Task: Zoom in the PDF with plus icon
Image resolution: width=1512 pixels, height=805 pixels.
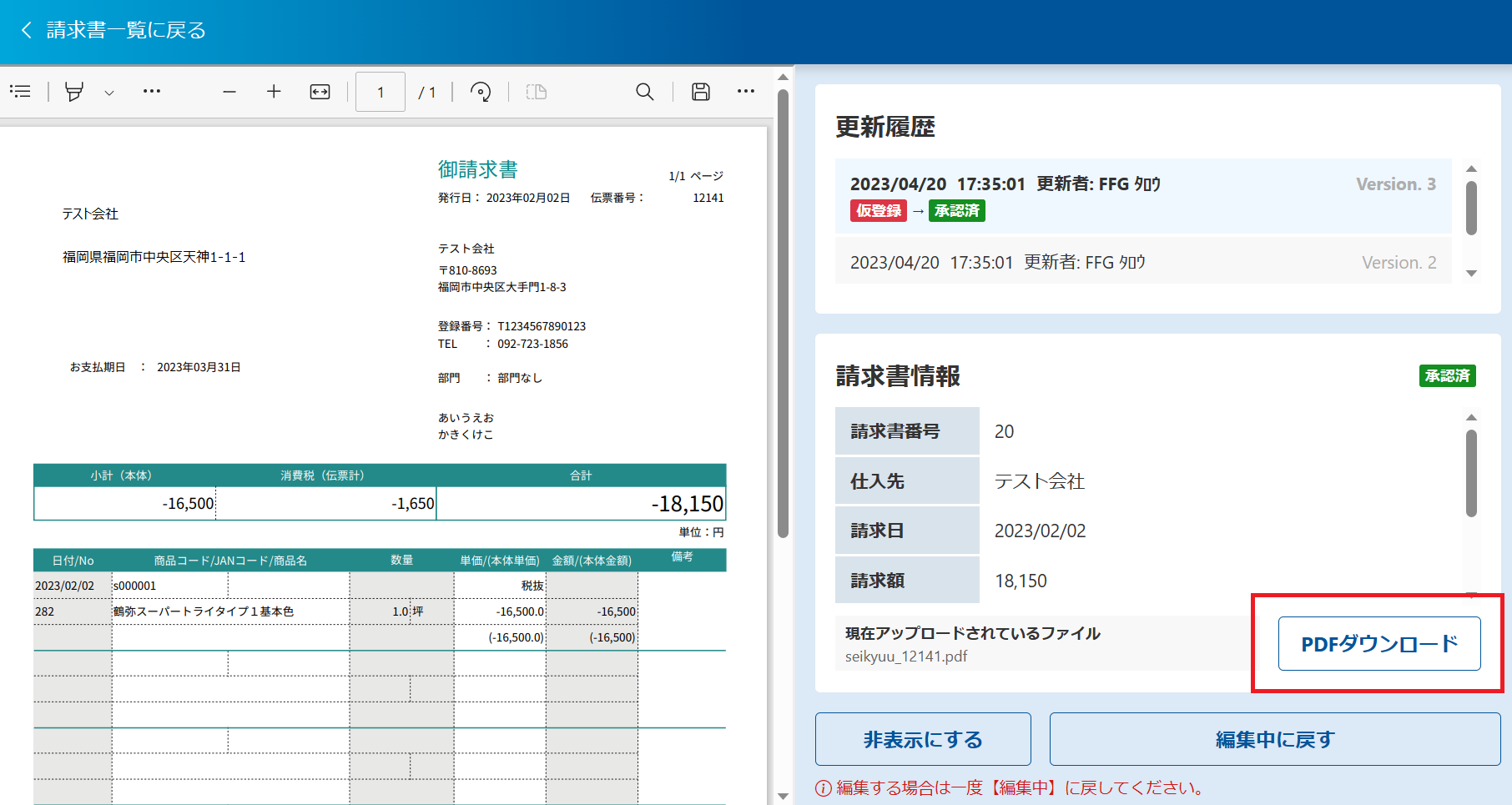Action: click(x=274, y=92)
